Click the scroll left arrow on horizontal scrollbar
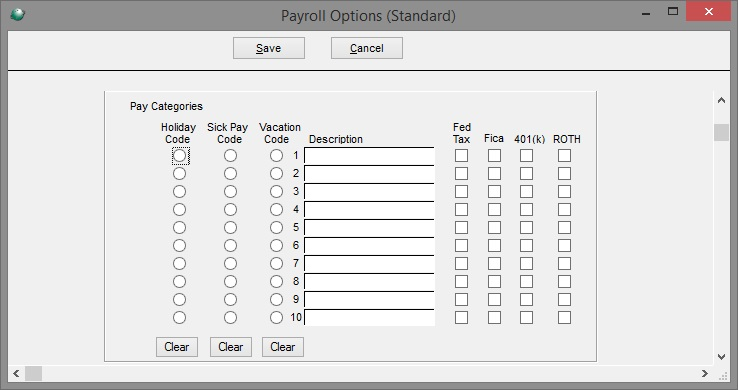 (x=16, y=374)
